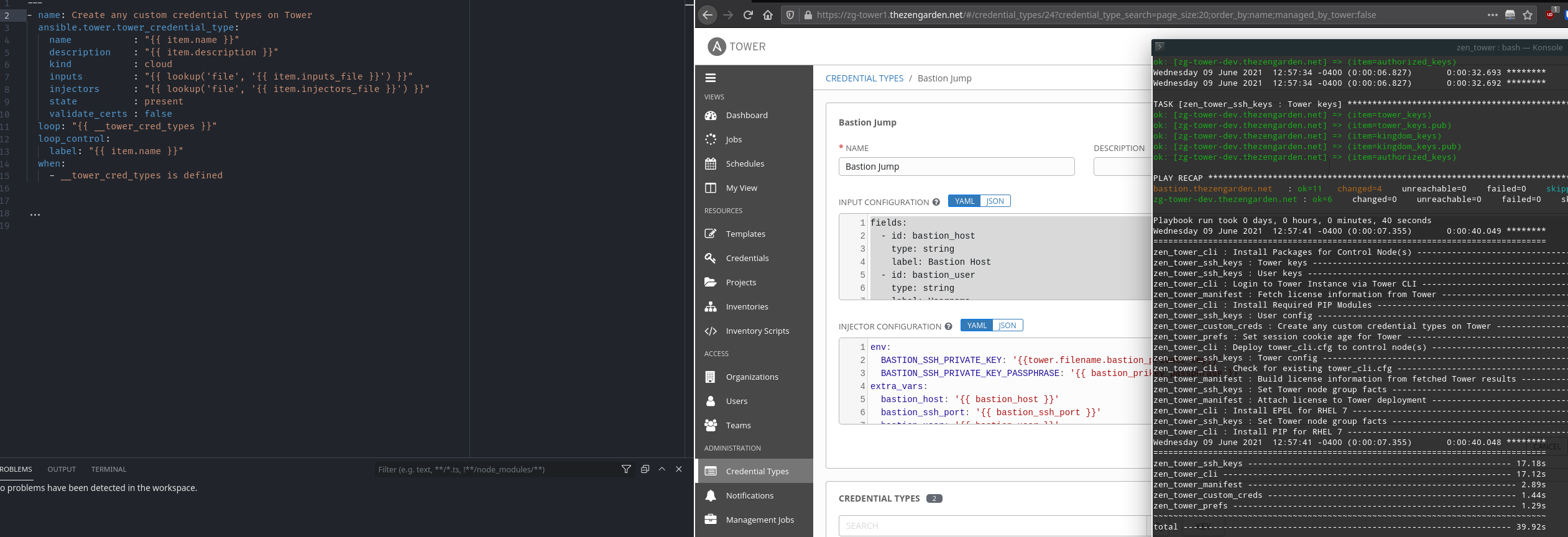Show Injector Configuration help tooltip
Viewport: 1568px width, 537px height.
pos(948,326)
